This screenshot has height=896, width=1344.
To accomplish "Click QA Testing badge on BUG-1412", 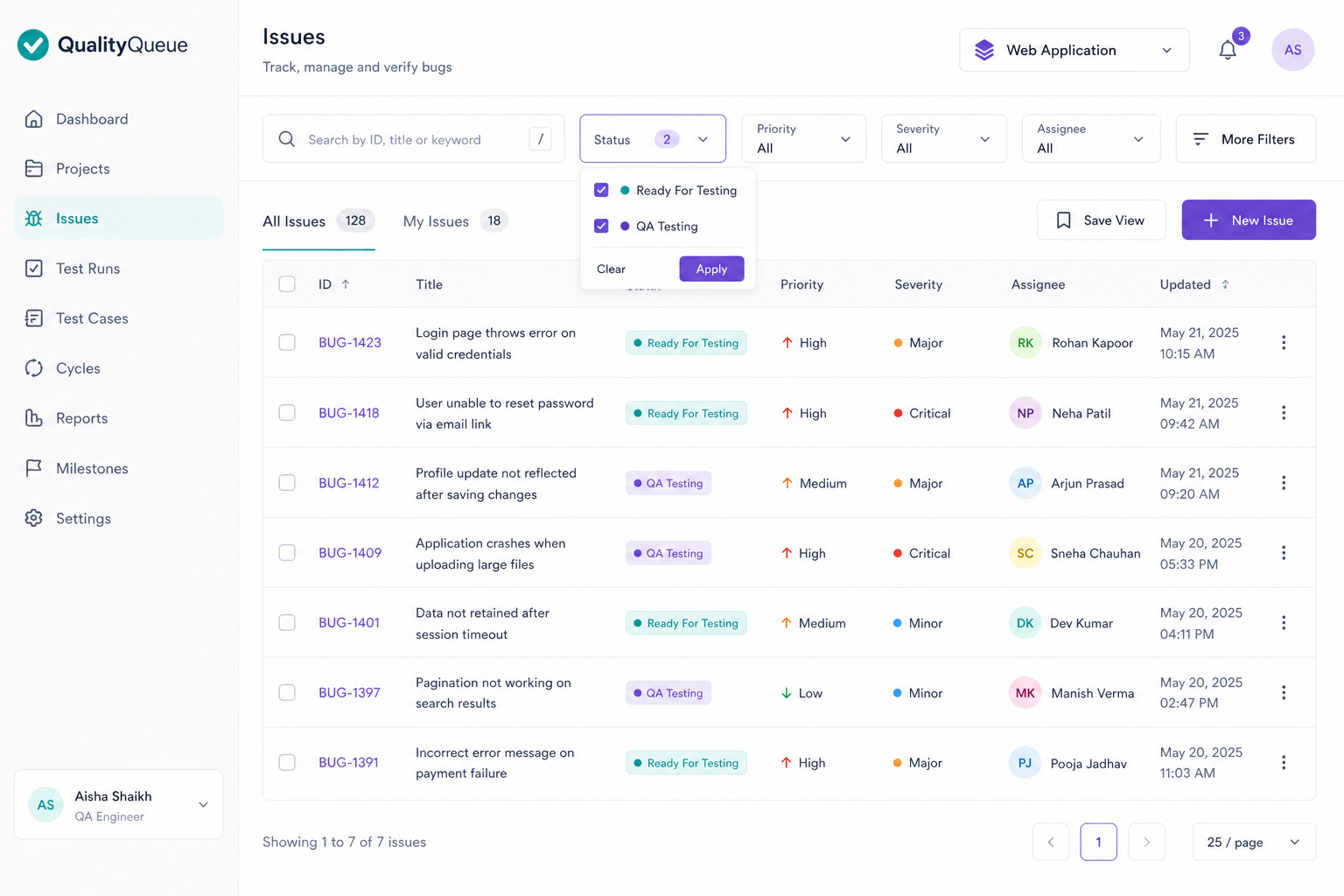I will pos(668,483).
